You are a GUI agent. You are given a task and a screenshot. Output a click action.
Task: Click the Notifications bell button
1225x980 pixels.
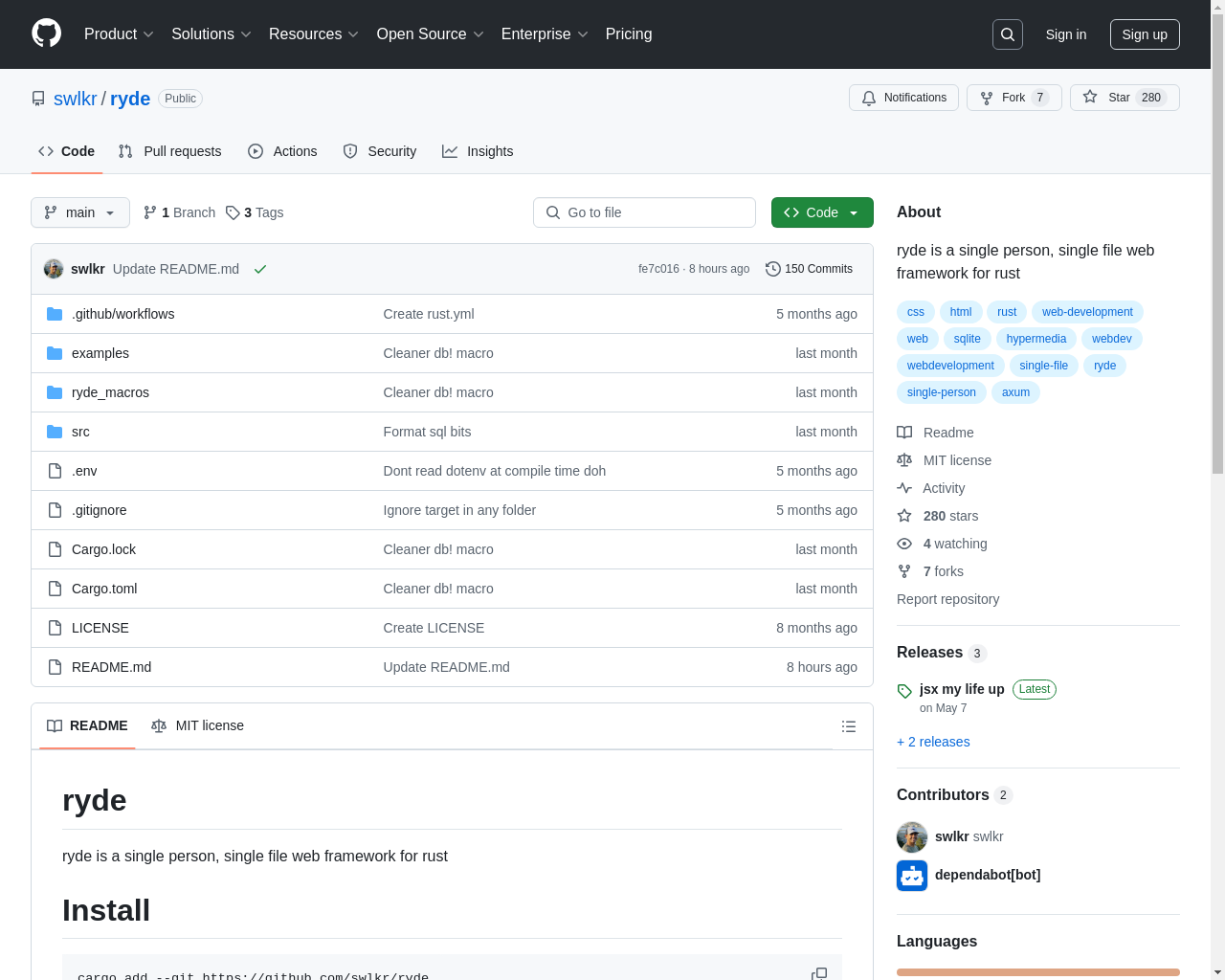903,98
